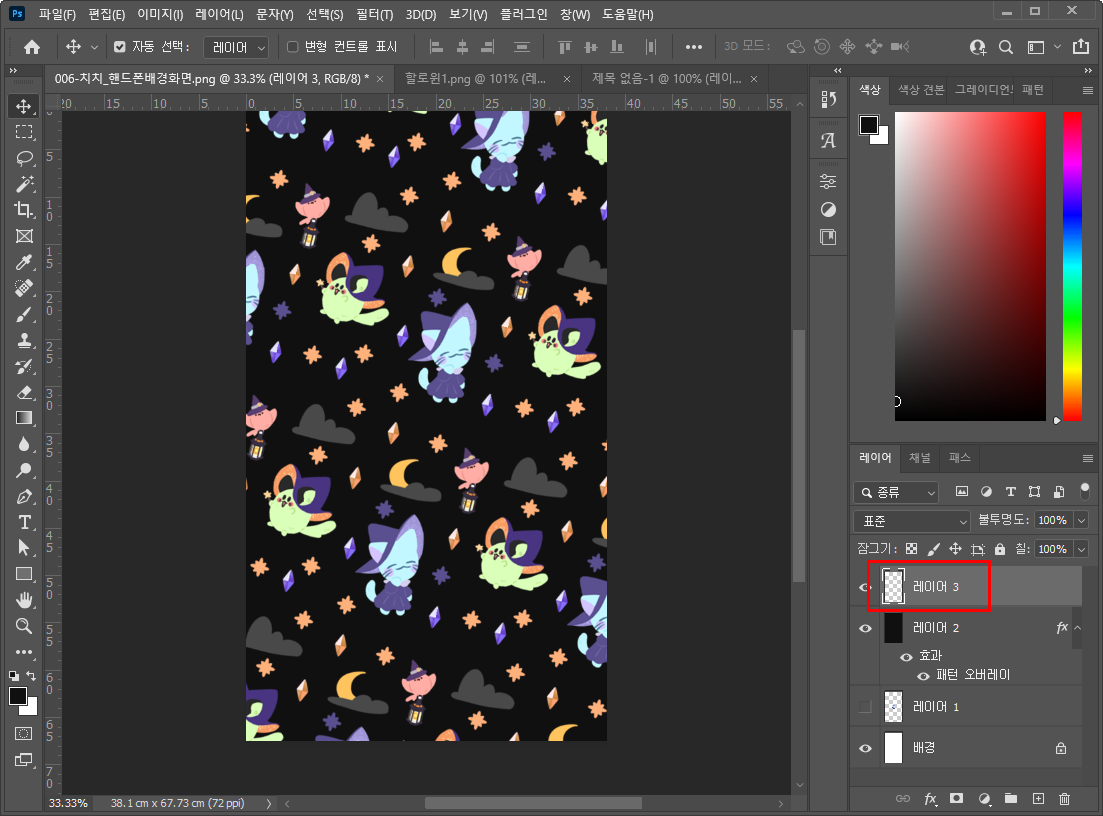Open 필터(T) menu
This screenshot has height=816, width=1103.
click(x=374, y=14)
